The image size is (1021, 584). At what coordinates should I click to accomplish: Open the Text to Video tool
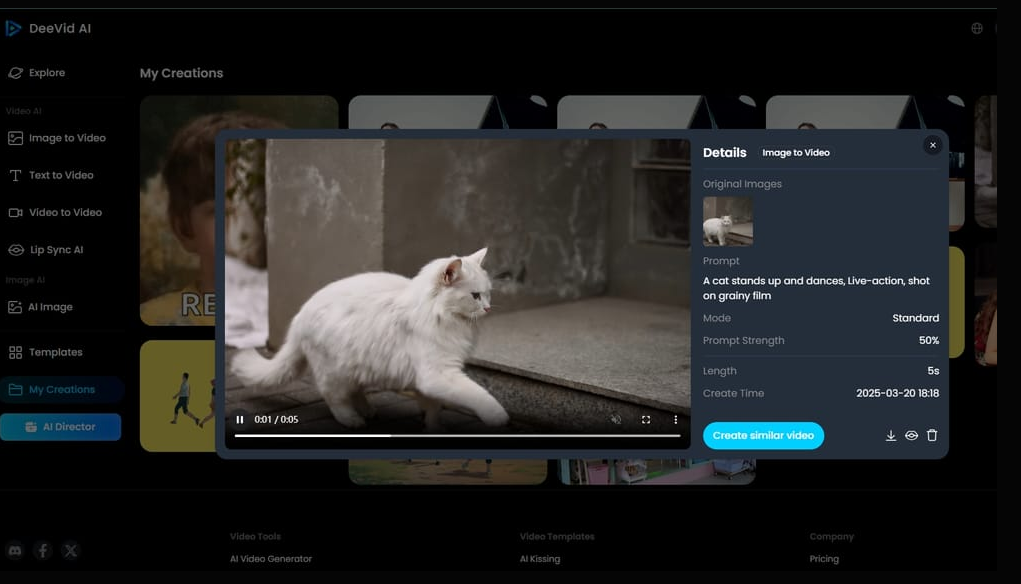[x=58, y=174]
